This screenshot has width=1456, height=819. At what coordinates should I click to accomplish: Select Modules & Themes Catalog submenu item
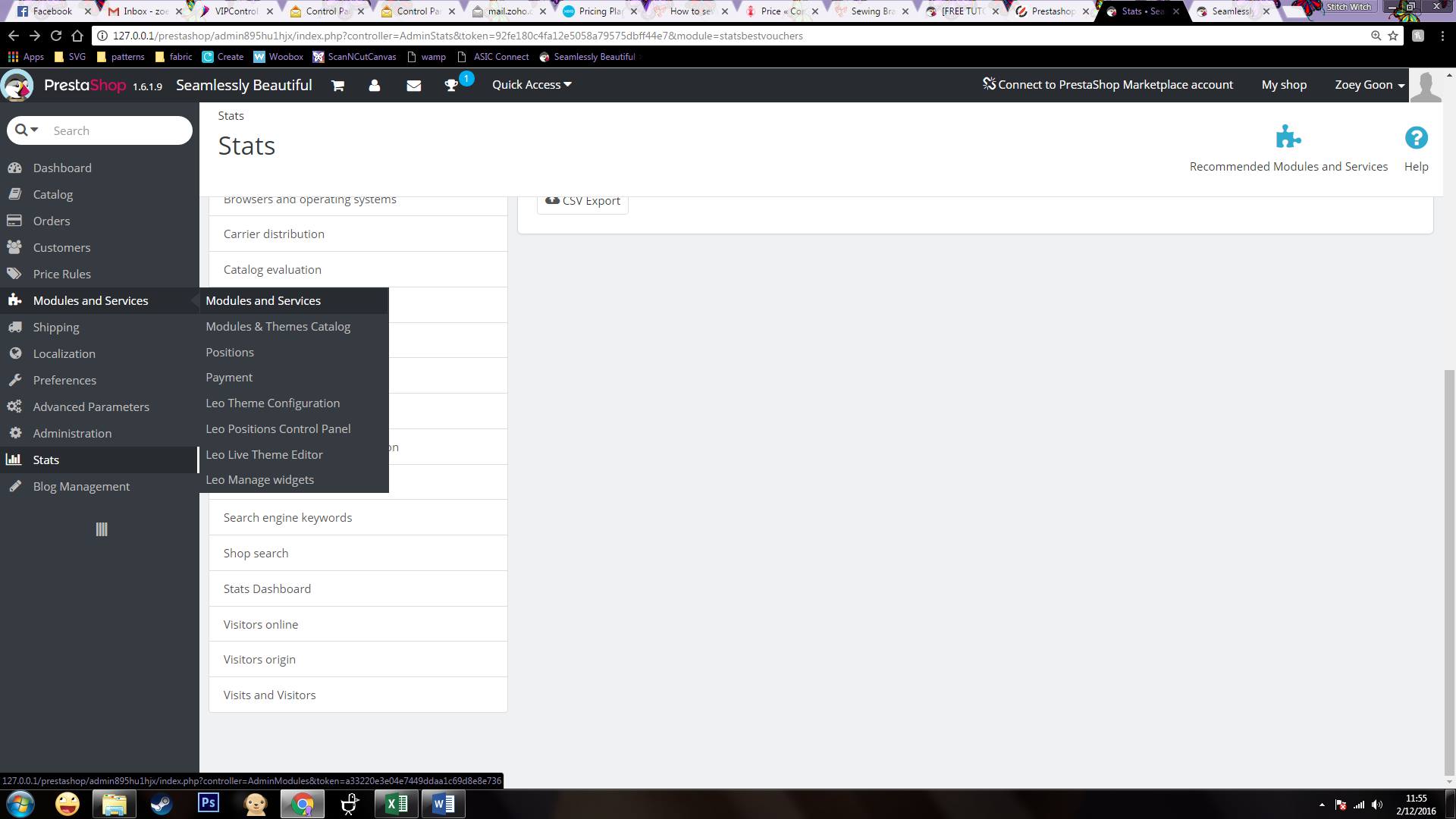click(278, 327)
